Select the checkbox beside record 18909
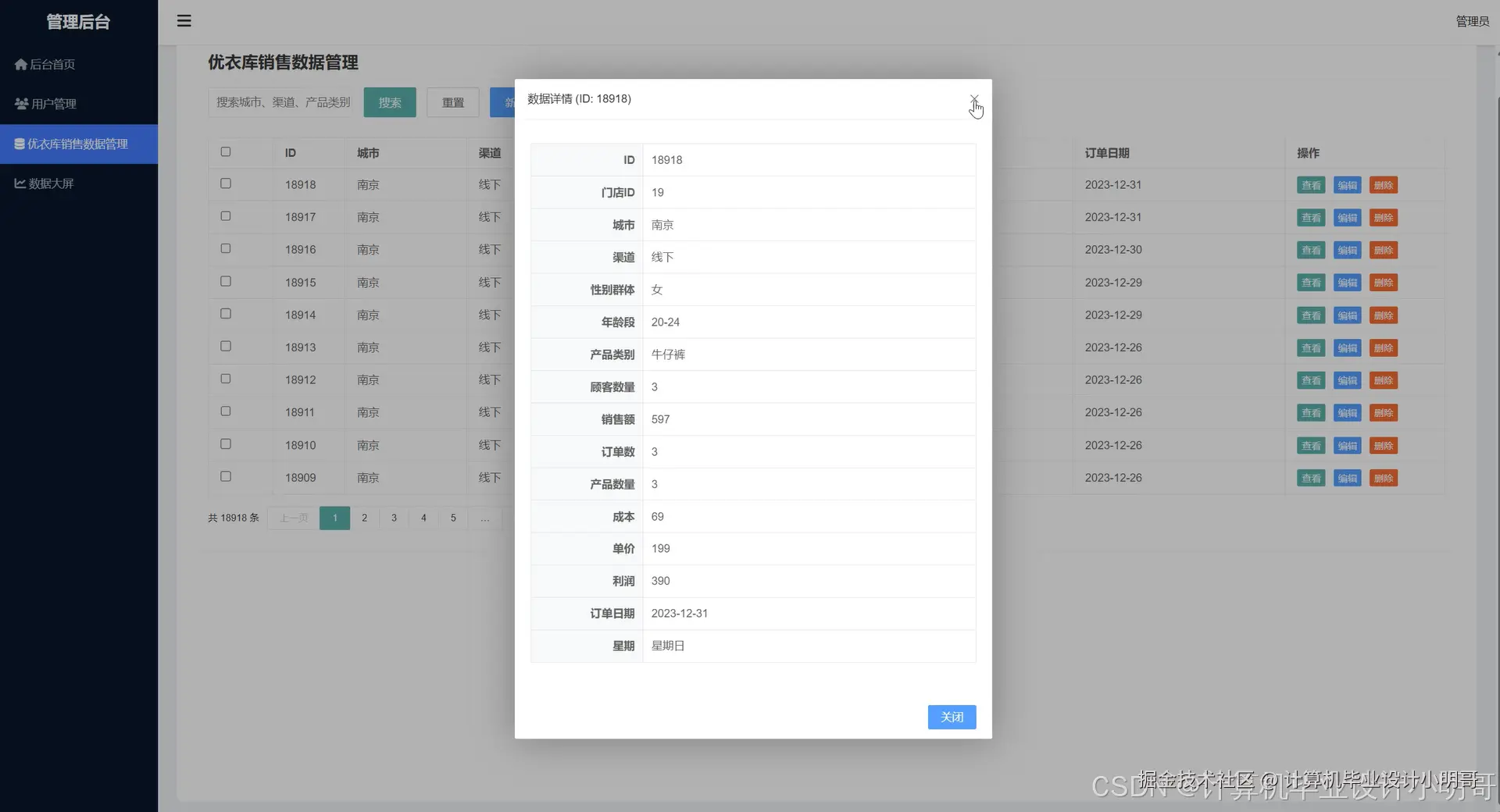The height and width of the screenshot is (812, 1500). (226, 476)
